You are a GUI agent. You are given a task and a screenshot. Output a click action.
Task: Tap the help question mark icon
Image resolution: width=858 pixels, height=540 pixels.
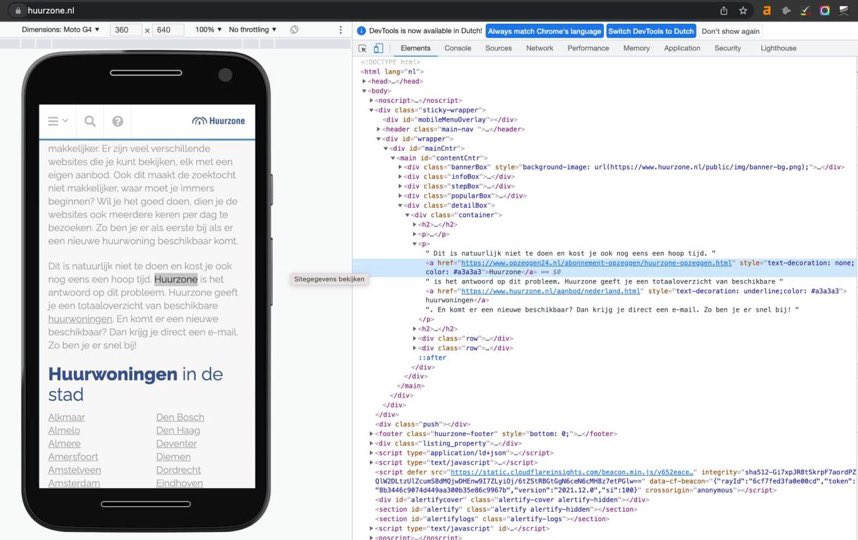point(118,121)
